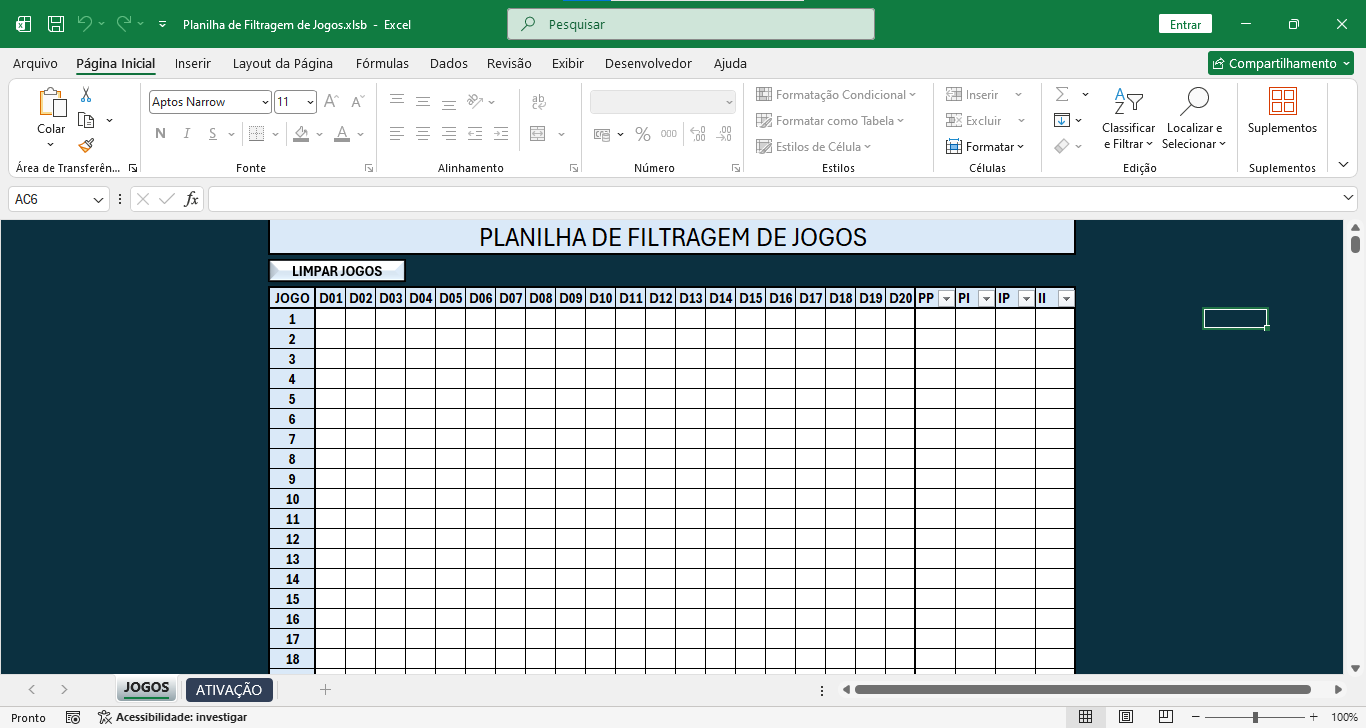This screenshot has width=1366, height=728.
Task: Click the insert function fx icon
Action: [x=192, y=199]
